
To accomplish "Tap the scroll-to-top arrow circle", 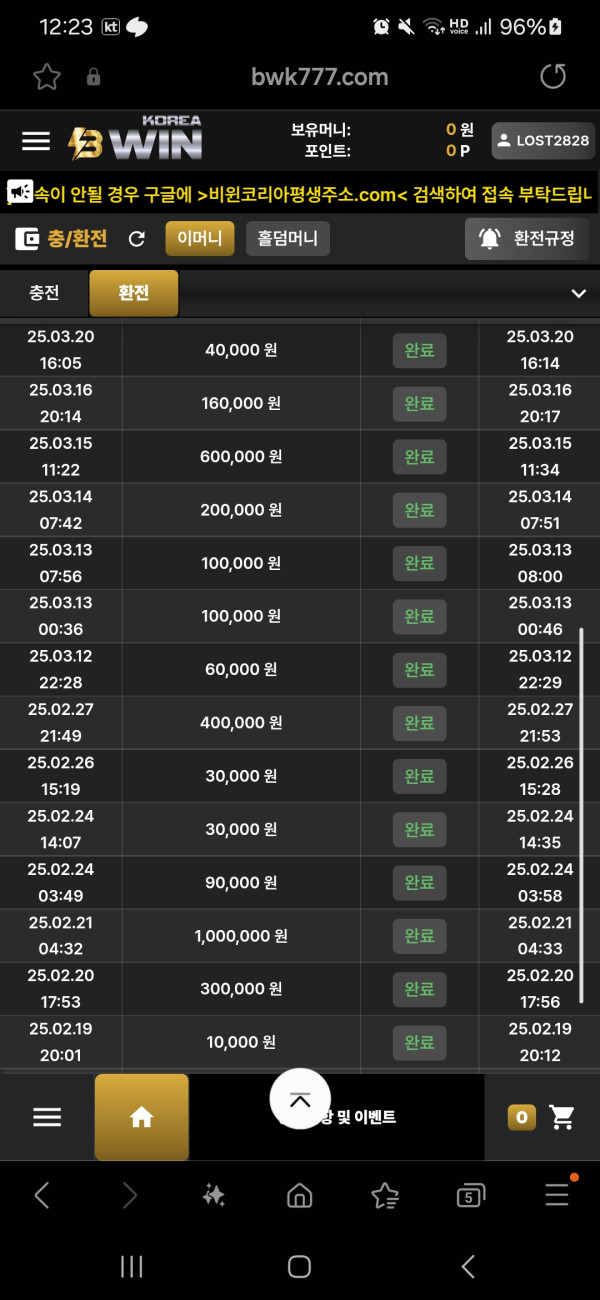I will 300,1099.
